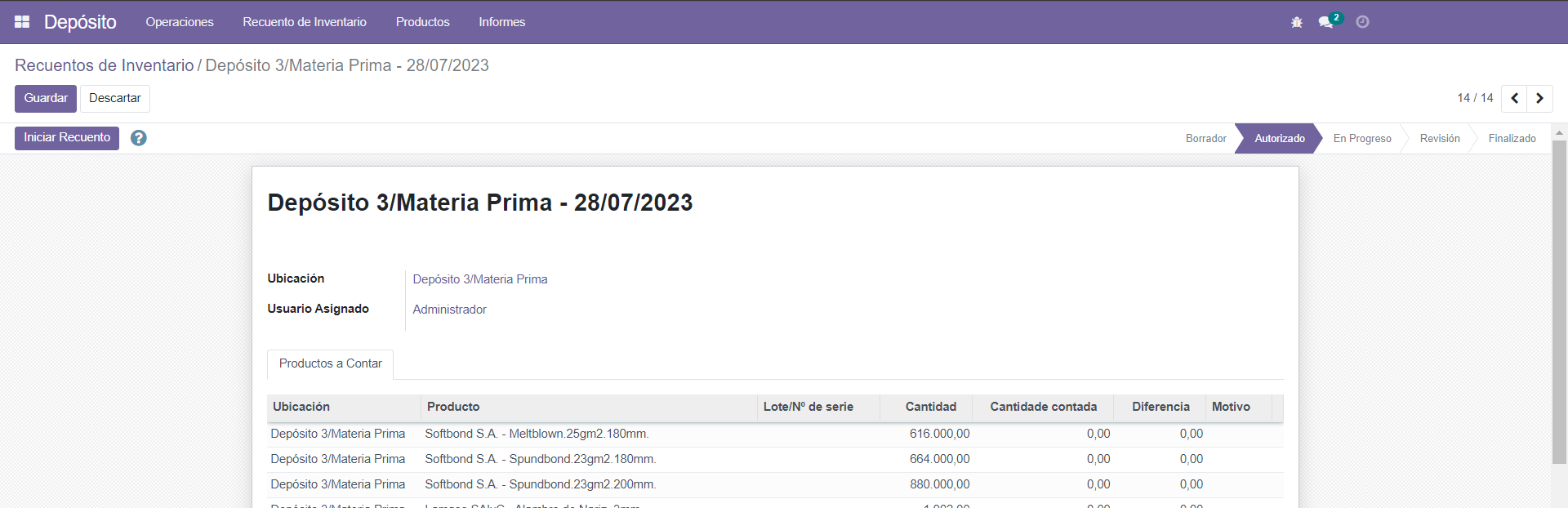1568x508 pixels.
Task: Click the blue help question mark icon
Action: [139, 138]
